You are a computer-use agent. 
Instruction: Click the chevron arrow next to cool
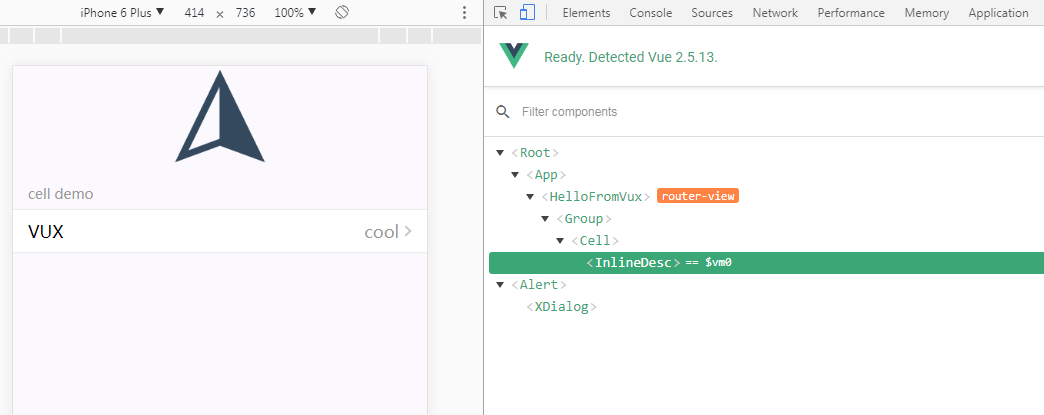click(407, 232)
